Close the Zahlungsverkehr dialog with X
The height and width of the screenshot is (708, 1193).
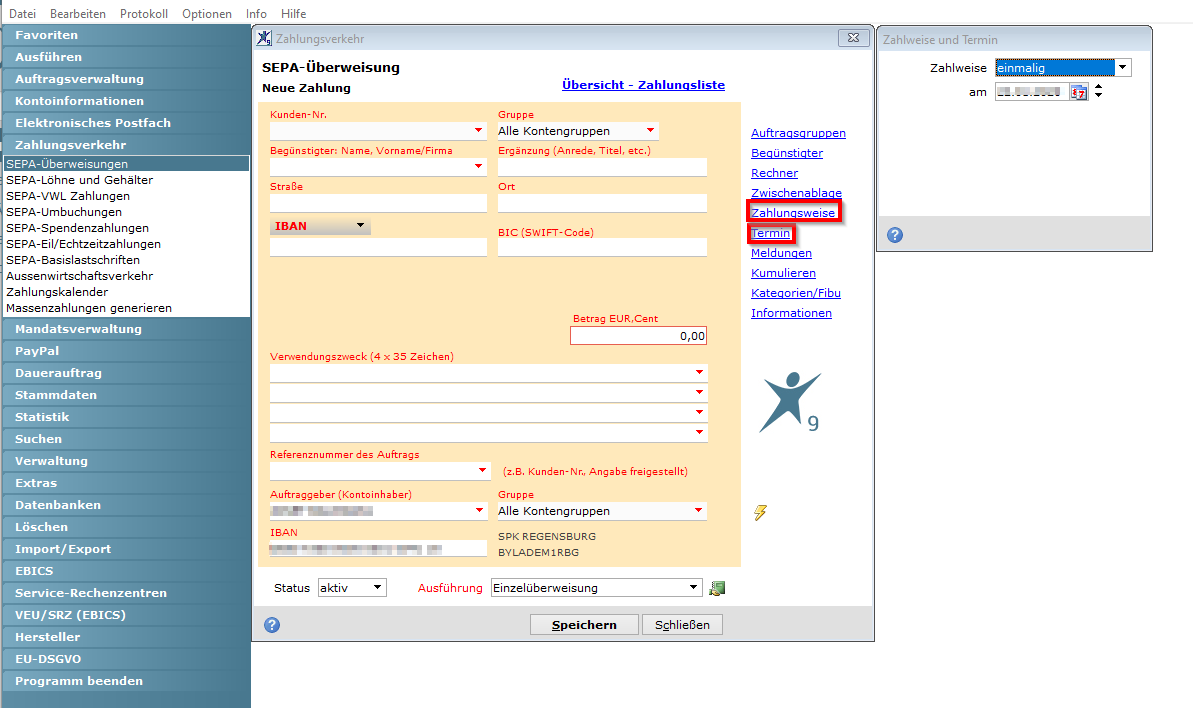854,37
